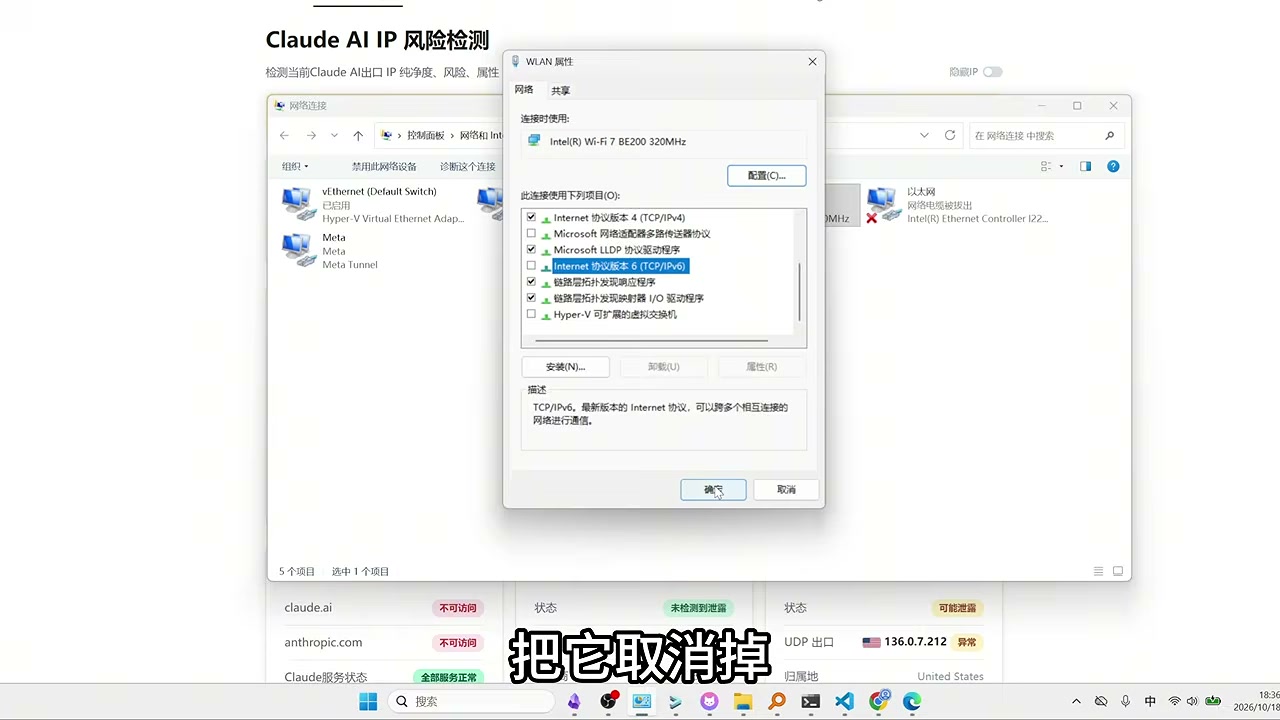Click the 在 网络连接 中搜索 field
This screenshot has width=1280, height=720.
pyautogui.click(x=1045, y=136)
